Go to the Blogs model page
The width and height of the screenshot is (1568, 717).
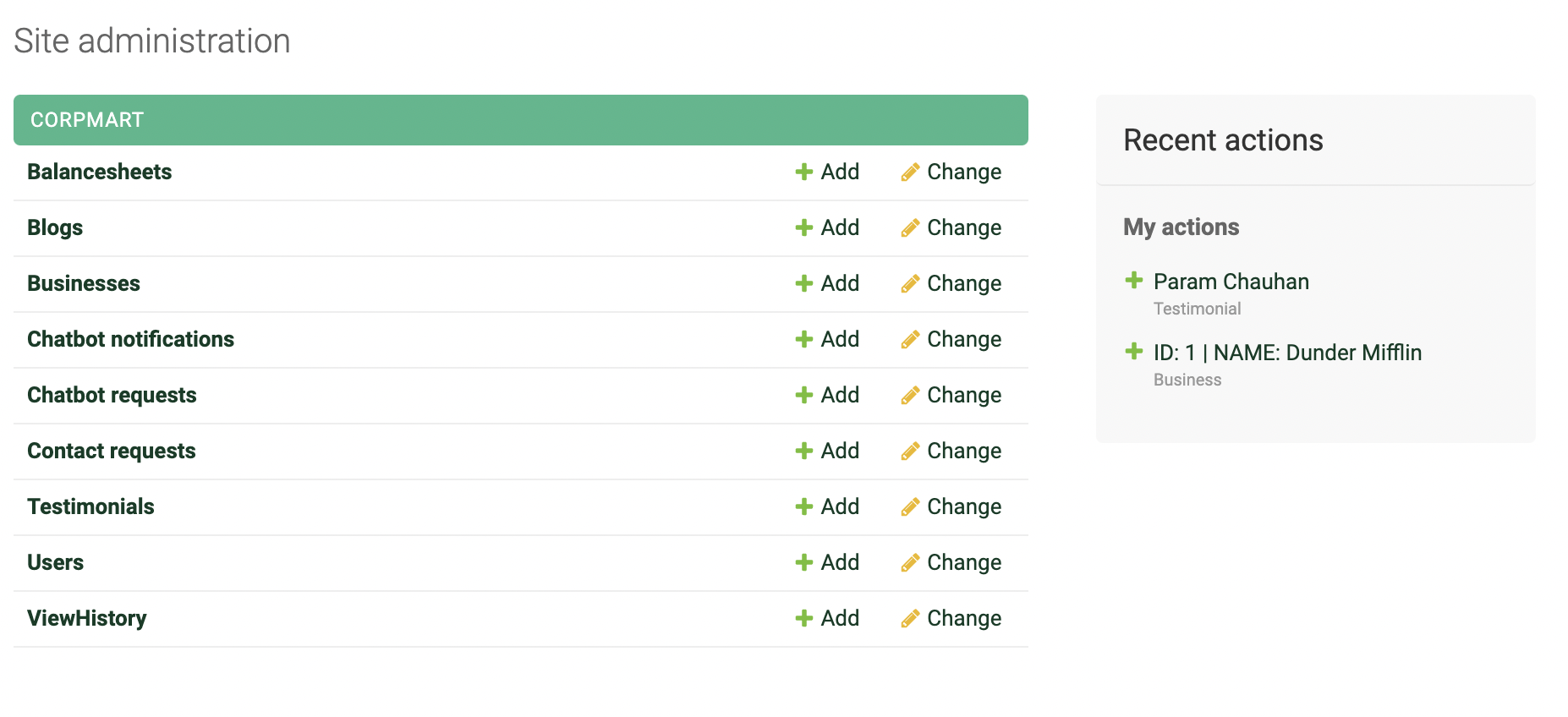pos(55,228)
